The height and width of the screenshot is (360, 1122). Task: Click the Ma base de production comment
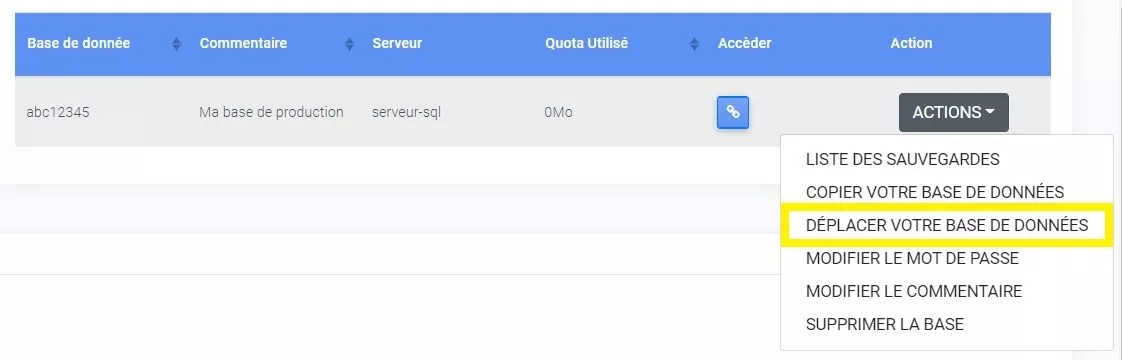(271, 112)
